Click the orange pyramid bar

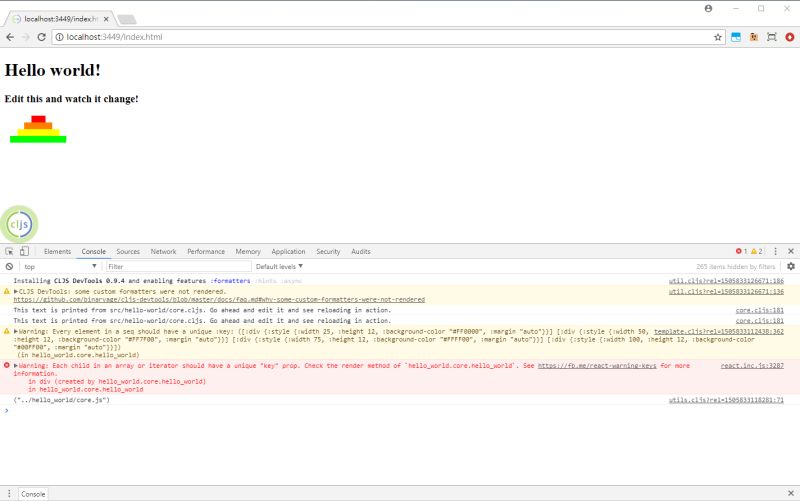pos(38,126)
